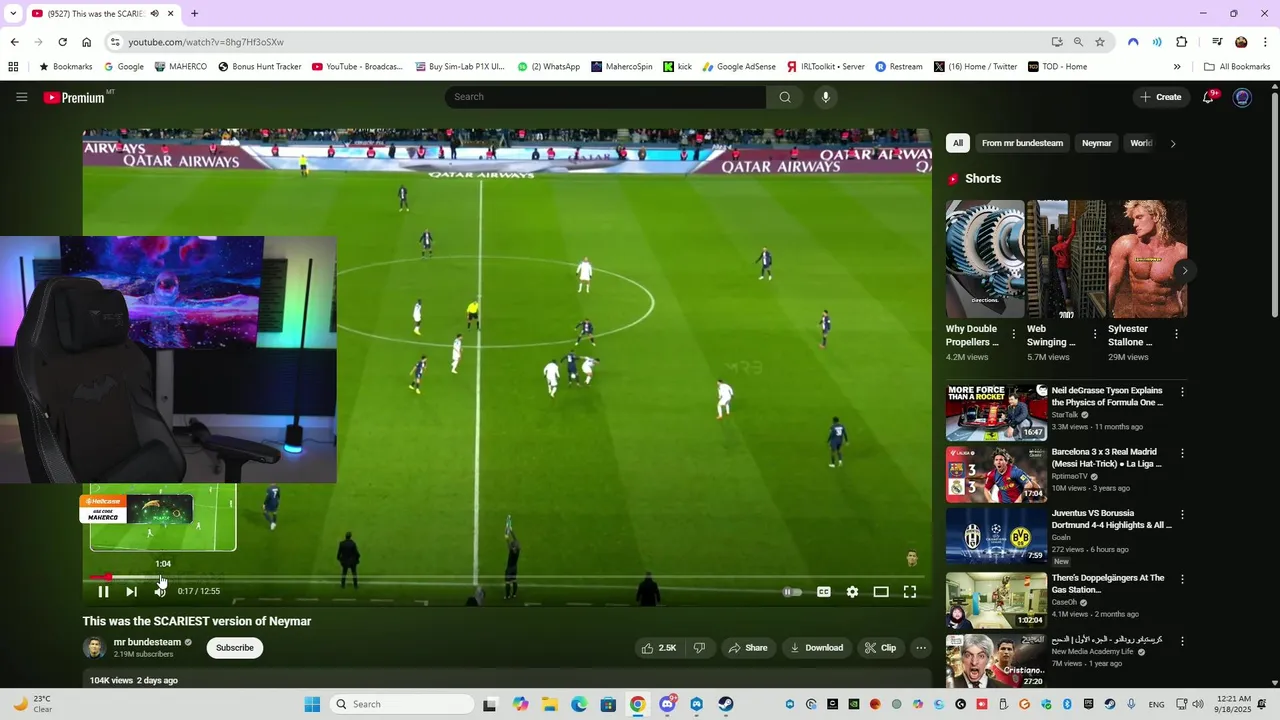
Task: Open YouTube account avatar menu
Action: pos(1242,97)
